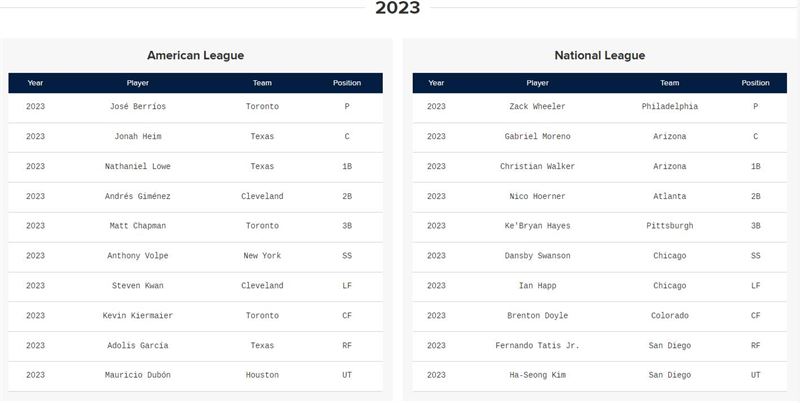Select the Steven Kwan player name
The width and height of the screenshot is (800, 403).
click(x=138, y=286)
